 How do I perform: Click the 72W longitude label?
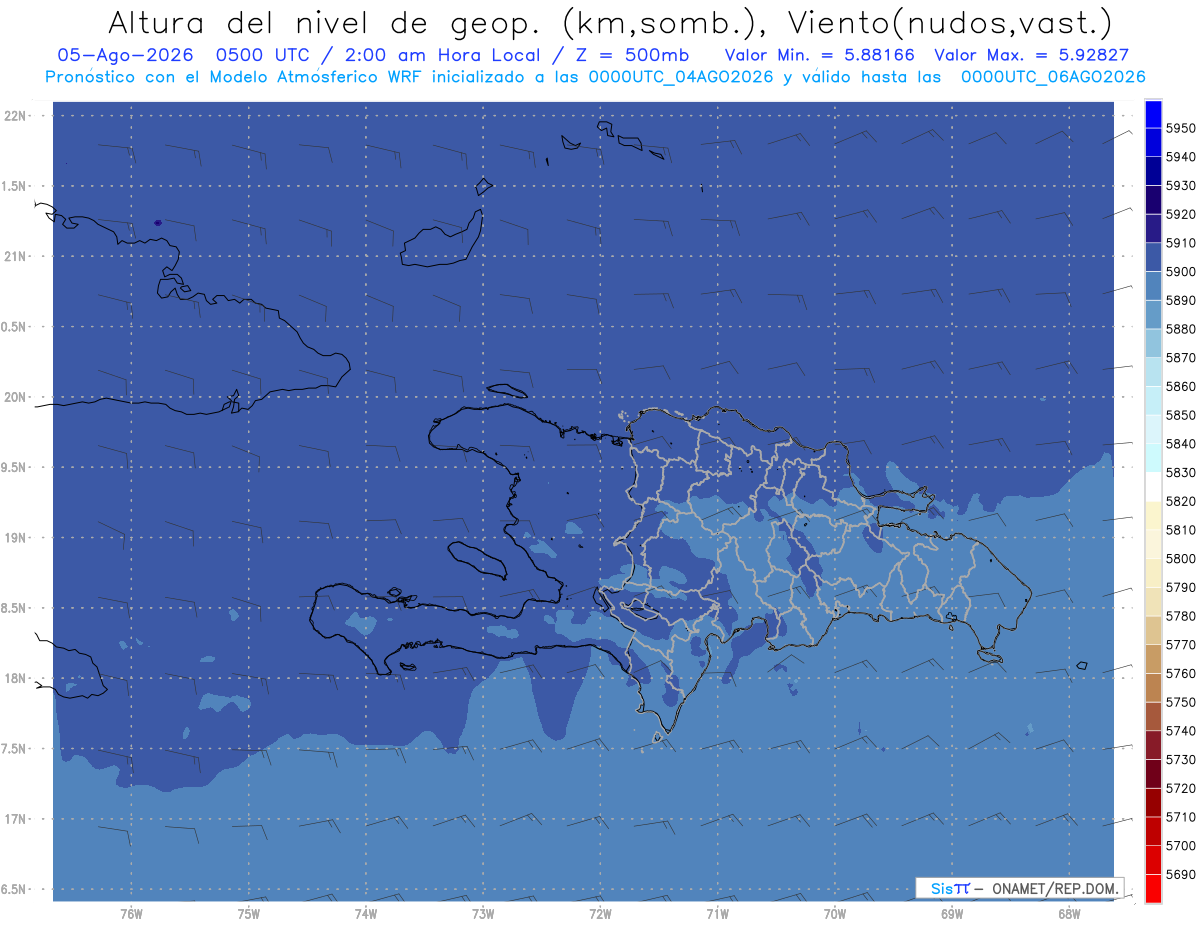(600, 913)
